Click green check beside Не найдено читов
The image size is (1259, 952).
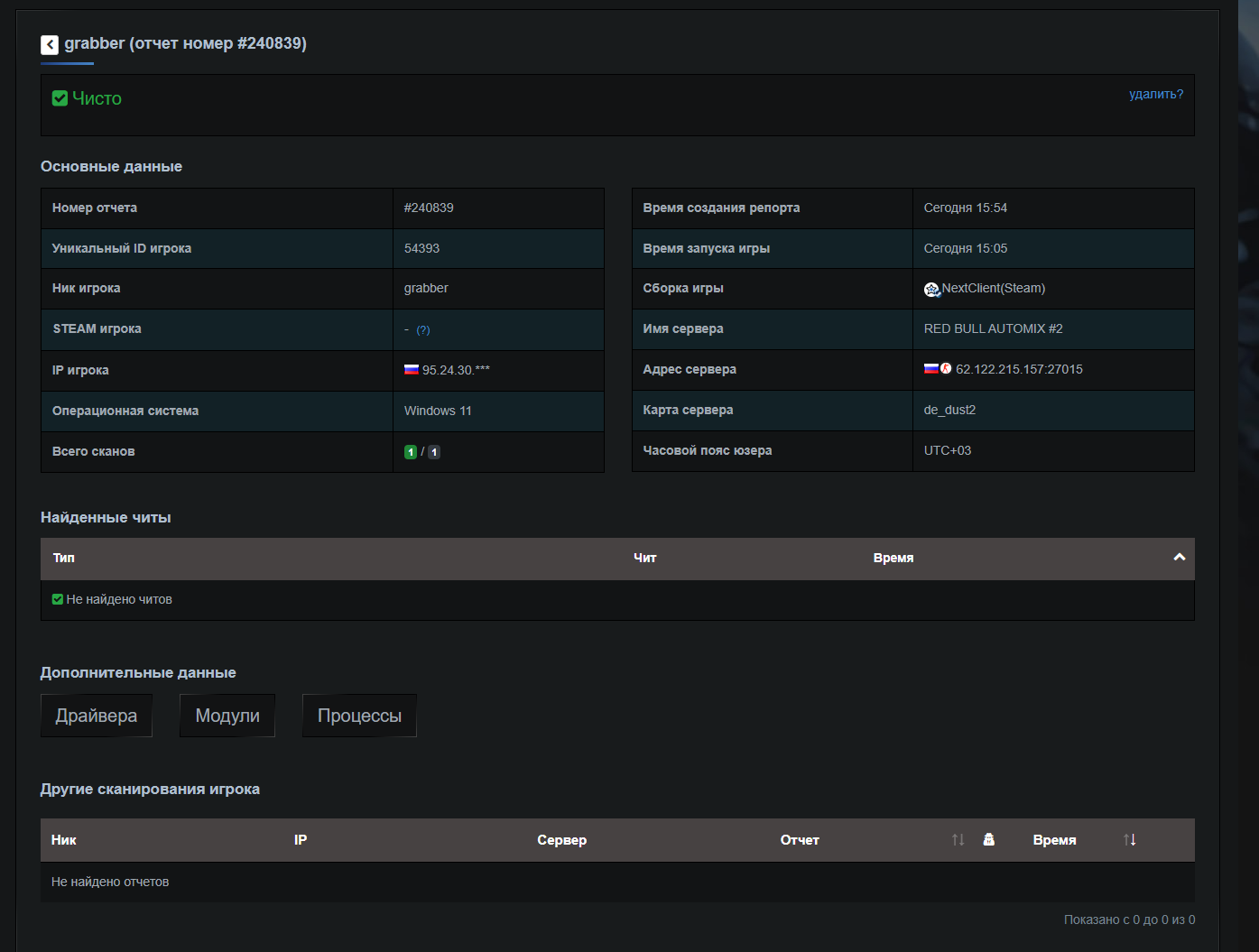(58, 599)
